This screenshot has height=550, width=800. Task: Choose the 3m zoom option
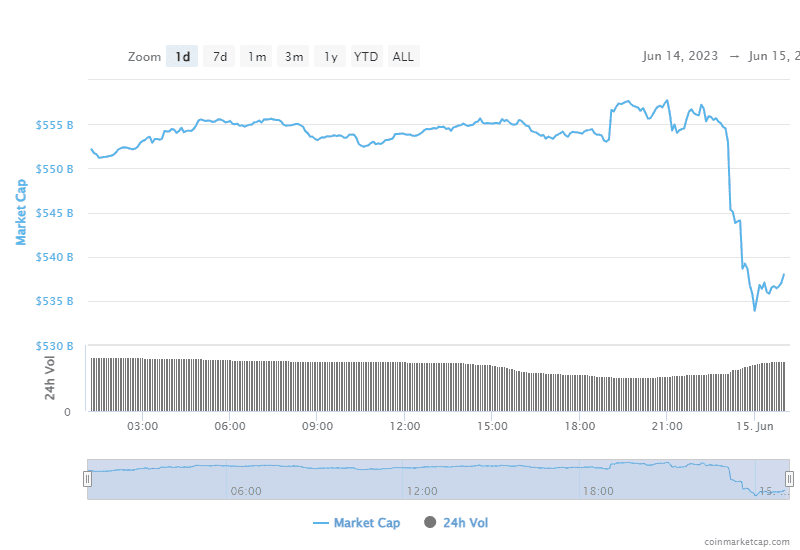tap(294, 57)
